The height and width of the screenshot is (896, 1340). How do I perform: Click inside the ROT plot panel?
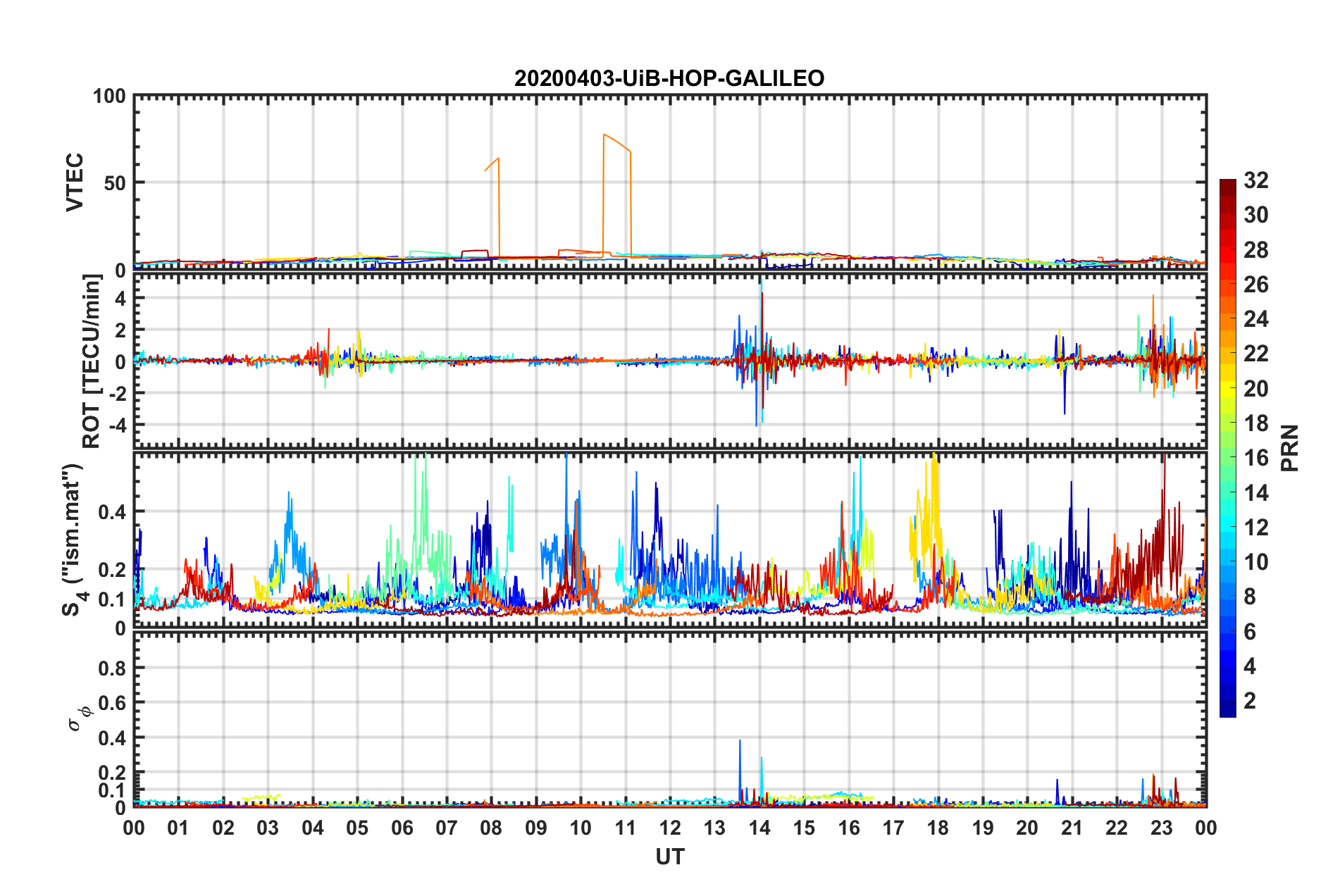tap(670, 361)
